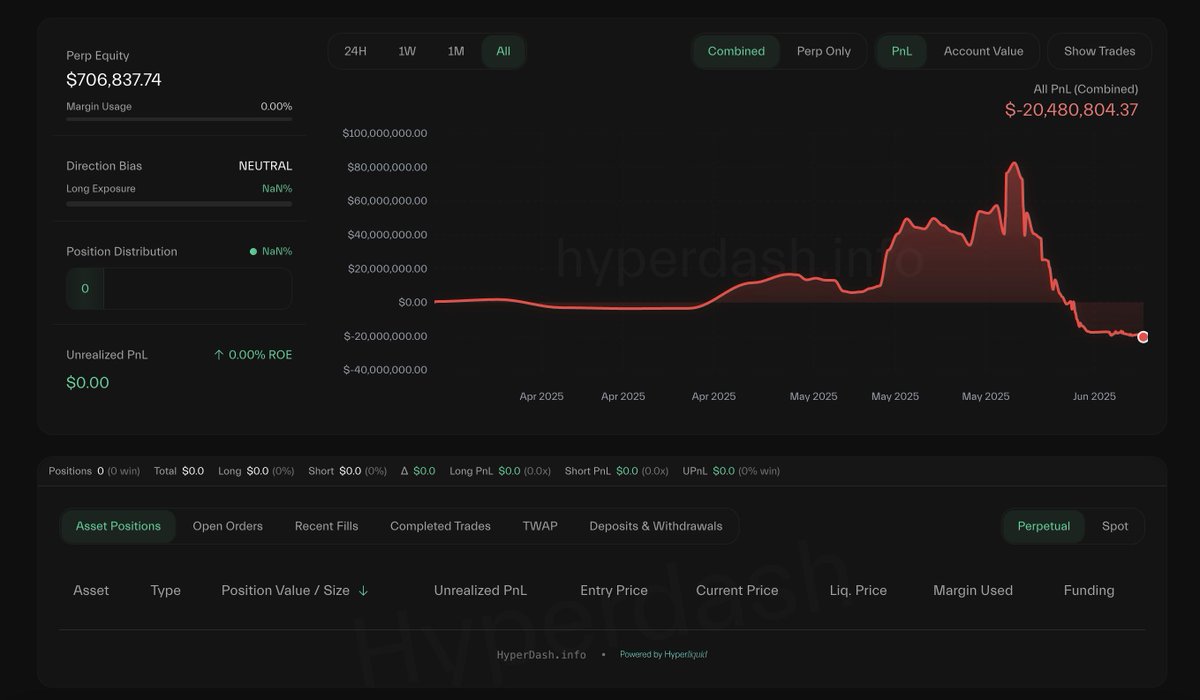Select the Perpetual market toggle

[1044, 526]
